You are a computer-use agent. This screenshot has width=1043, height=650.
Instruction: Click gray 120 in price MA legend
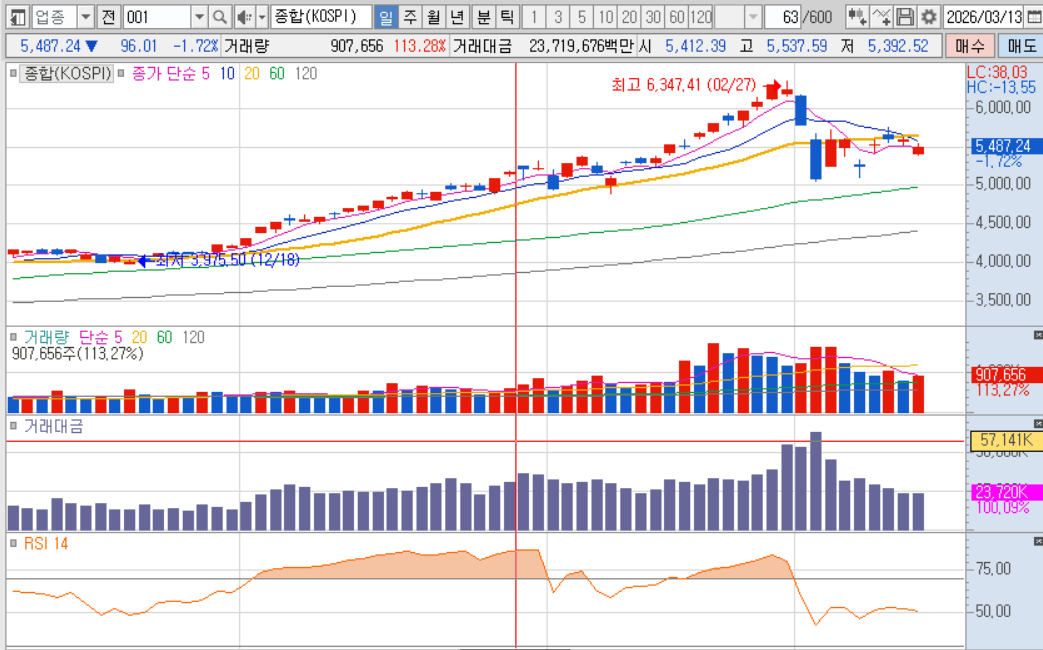click(305, 73)
